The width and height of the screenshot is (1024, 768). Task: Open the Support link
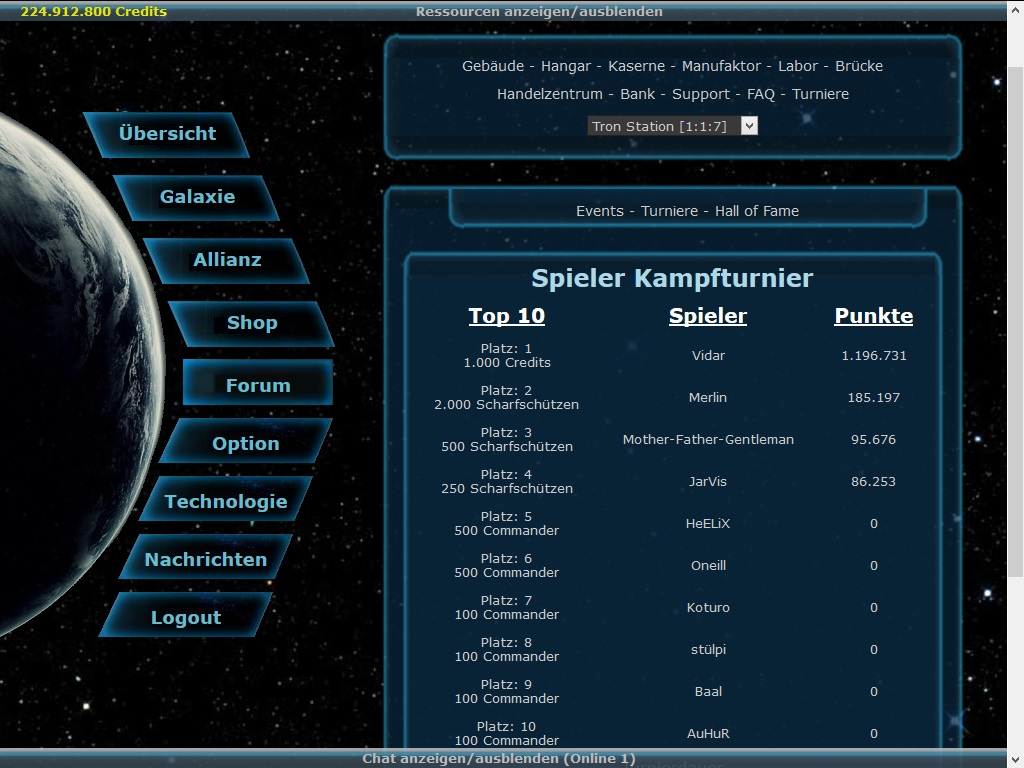[701, 94]
